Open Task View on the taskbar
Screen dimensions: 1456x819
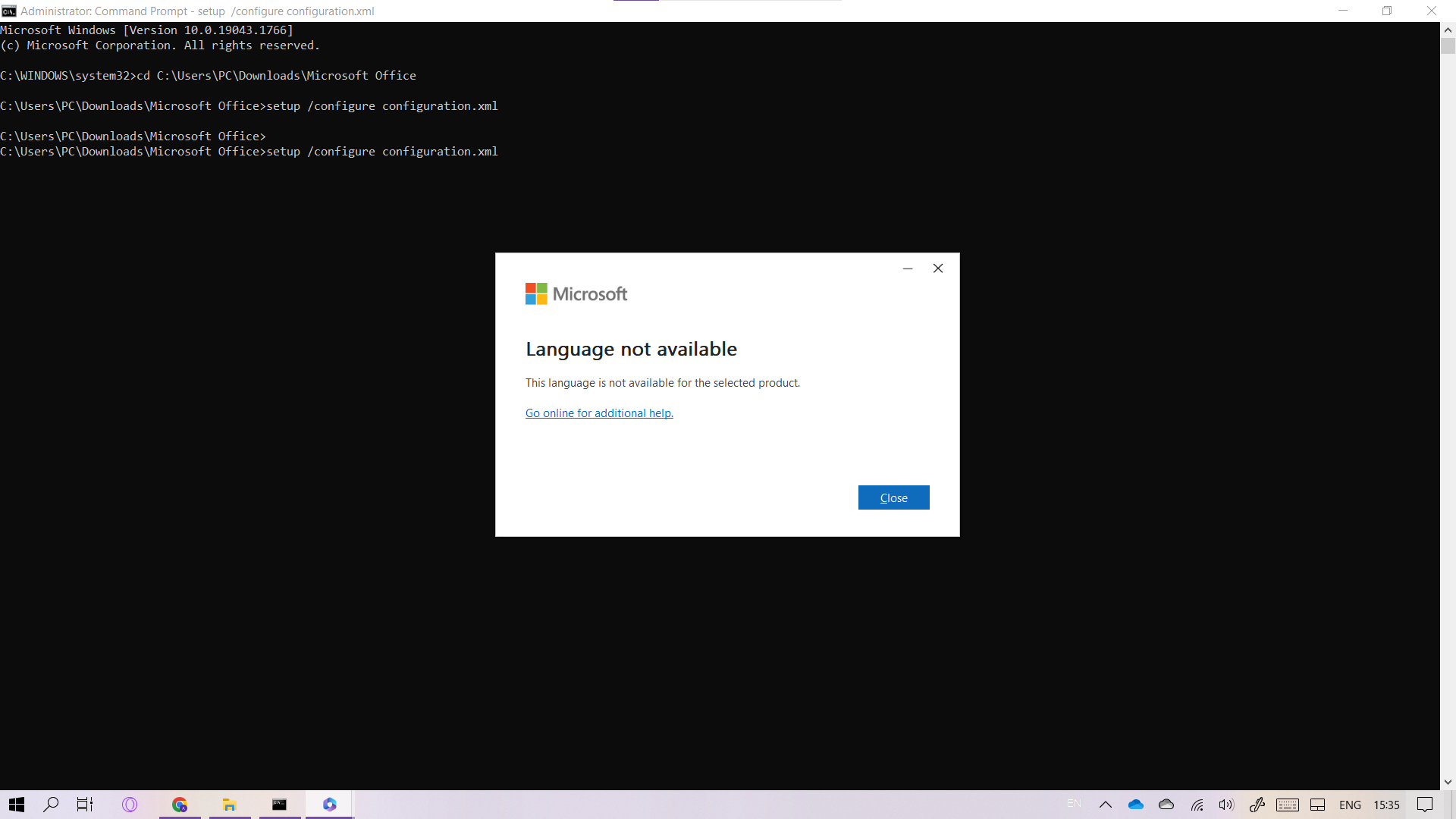pyautogui.click(x=85, y=805)
